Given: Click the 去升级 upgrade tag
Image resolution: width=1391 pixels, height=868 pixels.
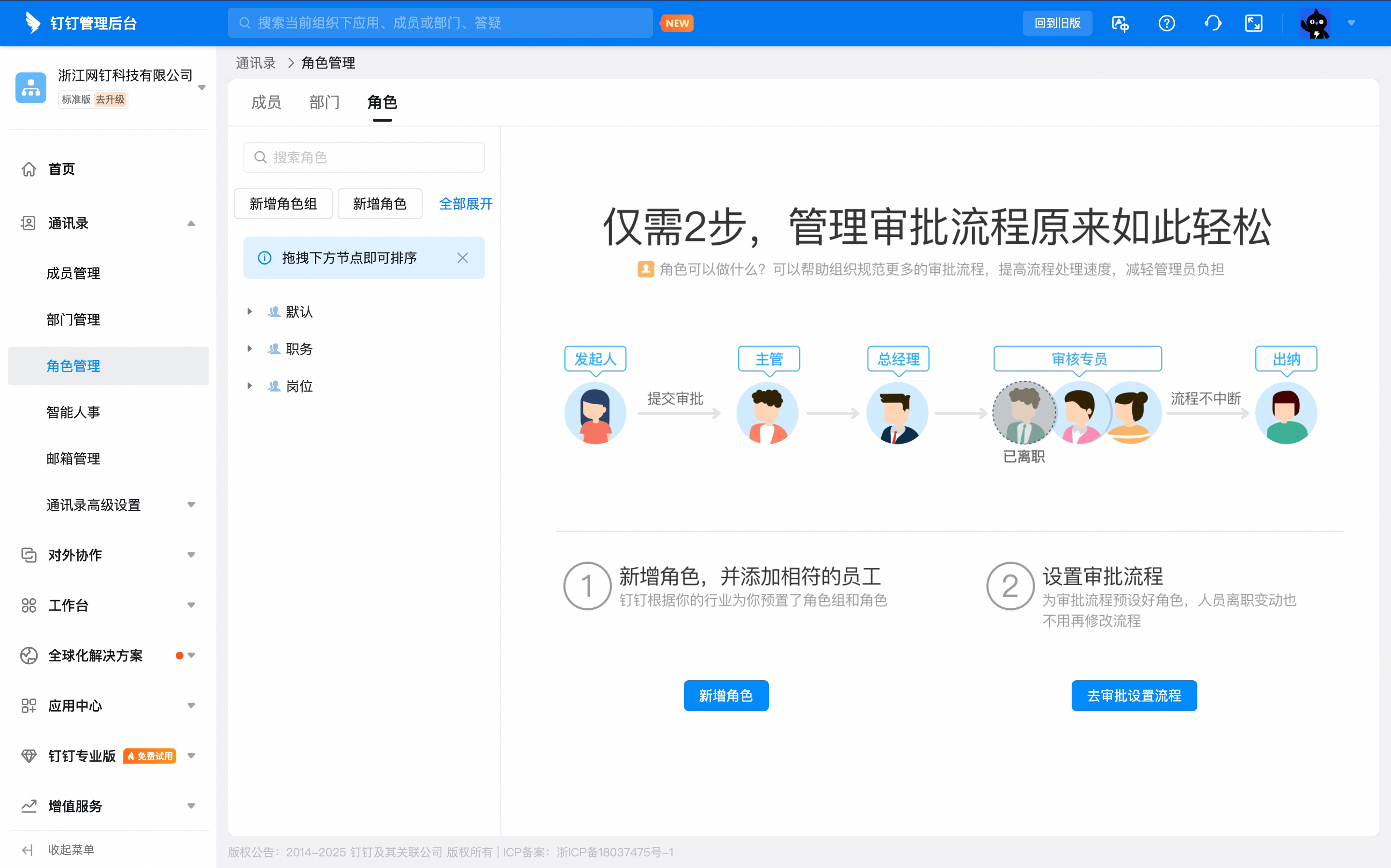Looking at the screenshot, I should 110,100.
